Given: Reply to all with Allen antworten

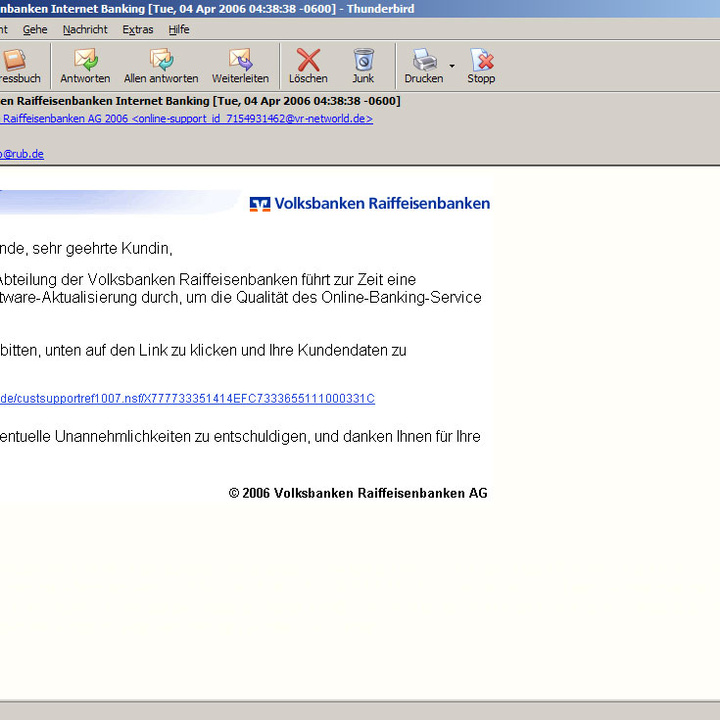Looking at the screenshot, I should (161, 66).
